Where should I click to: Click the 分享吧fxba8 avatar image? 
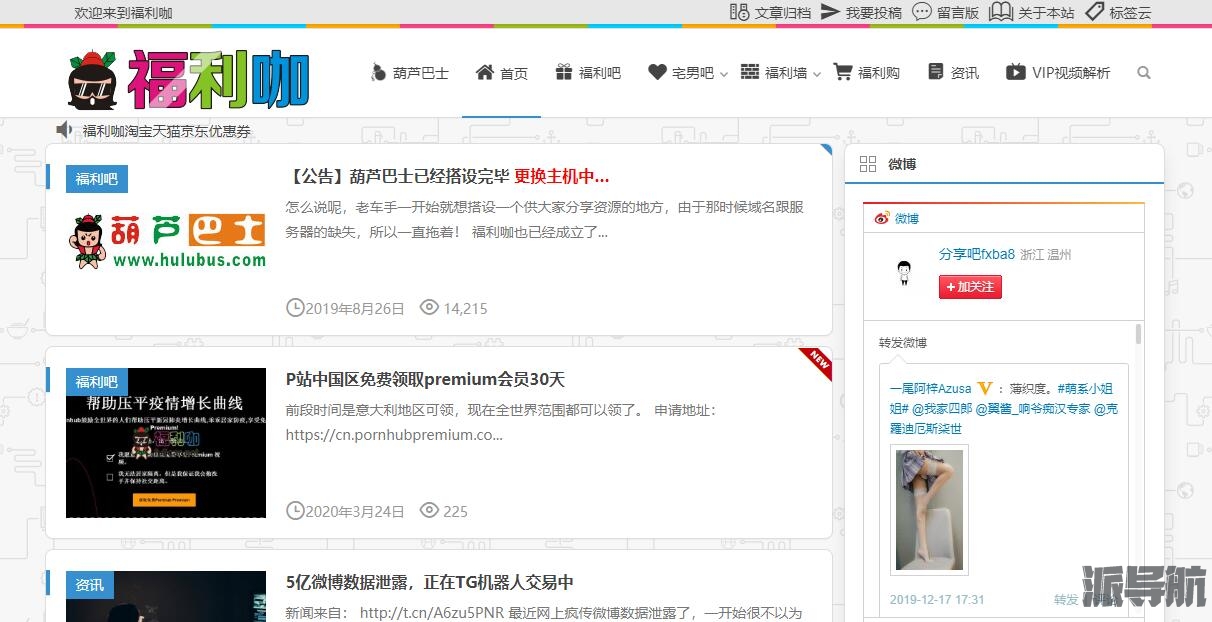[x=905, y=273]
